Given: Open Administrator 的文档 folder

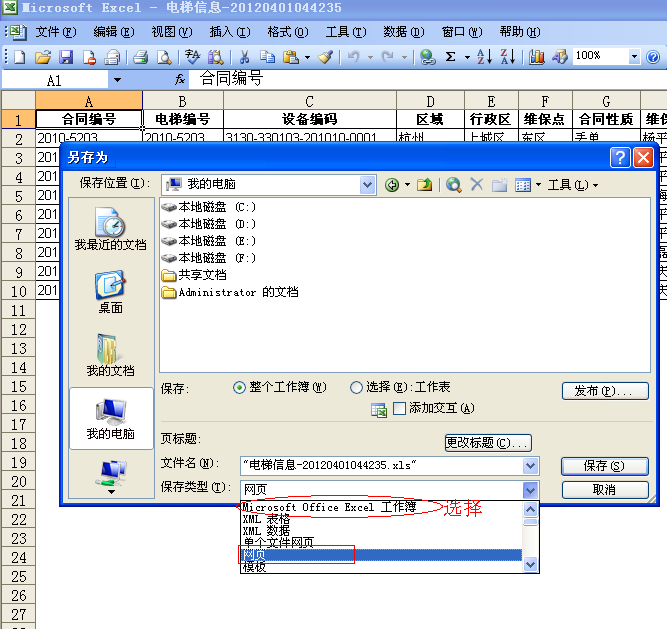Looking at the screenshot, I should pyautogui.click(x=230, y=292).
